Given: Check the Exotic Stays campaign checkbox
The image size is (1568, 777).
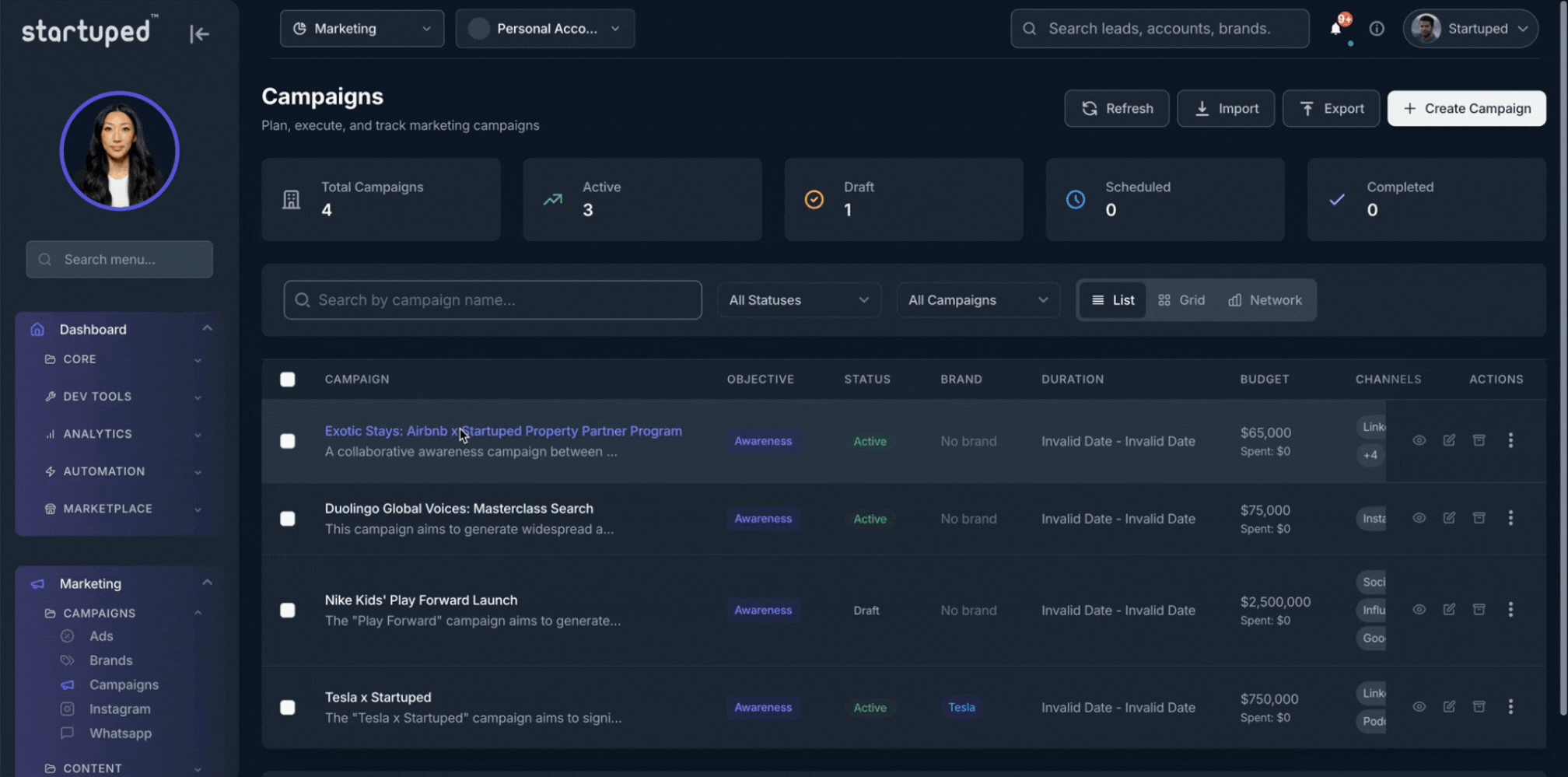Looking at the screenshot, I should [288, 441].
